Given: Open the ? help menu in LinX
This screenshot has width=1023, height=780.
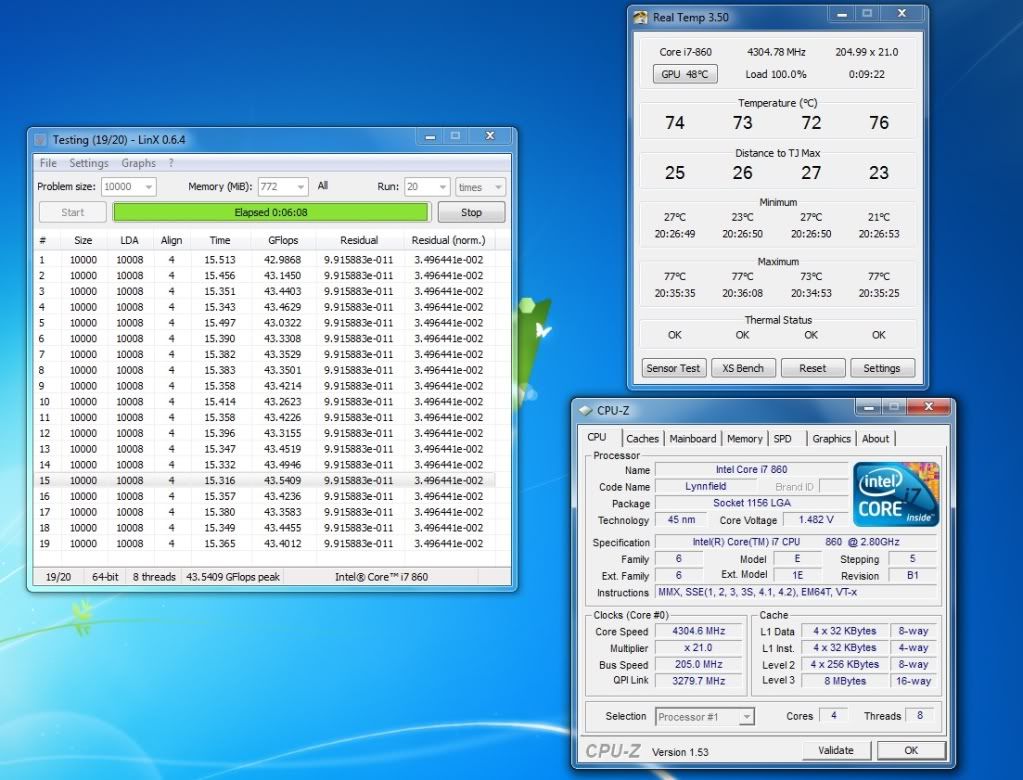Looking at the screenshot, I should [x=171, y=163].
